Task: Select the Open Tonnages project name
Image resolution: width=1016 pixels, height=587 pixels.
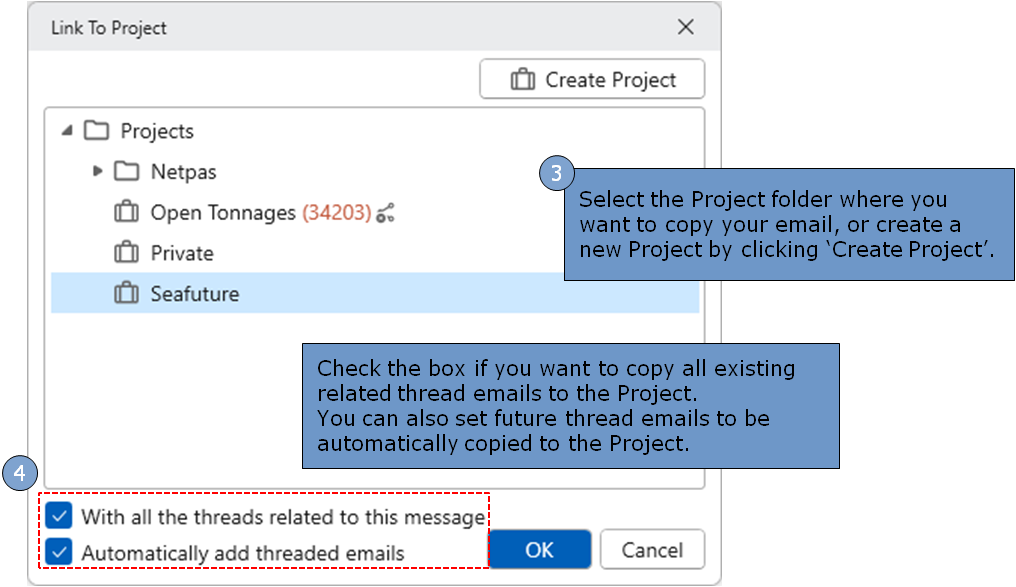Action: point(223,213)
